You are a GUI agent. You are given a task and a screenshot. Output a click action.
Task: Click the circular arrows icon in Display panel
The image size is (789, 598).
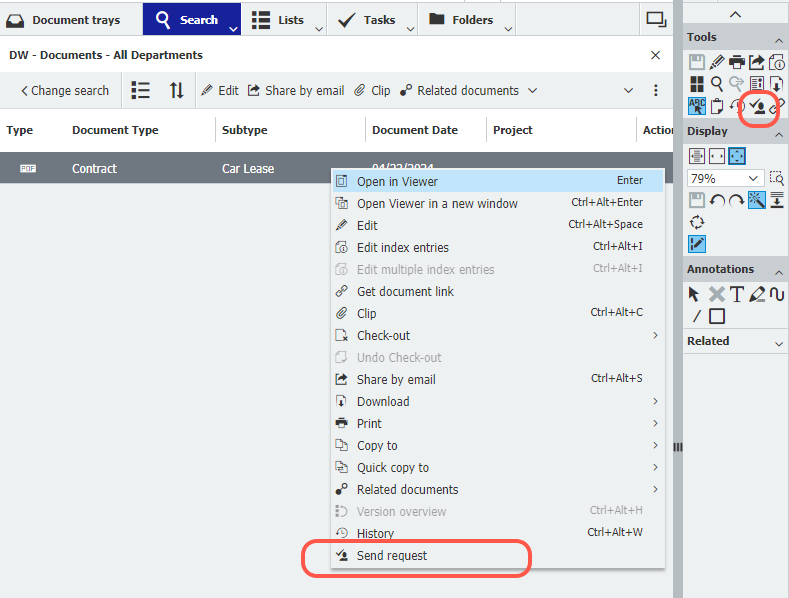coord(697,222)
